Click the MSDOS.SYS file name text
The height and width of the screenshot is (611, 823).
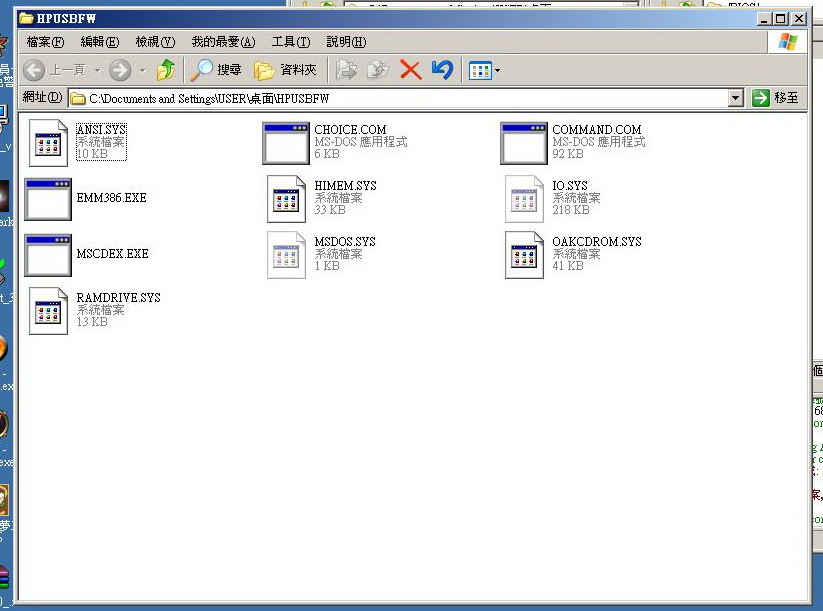tap(345, 241)
